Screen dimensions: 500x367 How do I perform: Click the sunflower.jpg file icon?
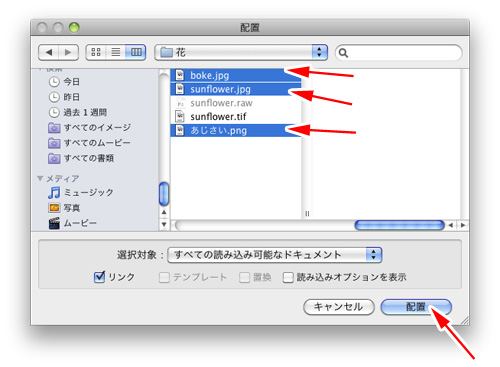(x=180, y=89)
